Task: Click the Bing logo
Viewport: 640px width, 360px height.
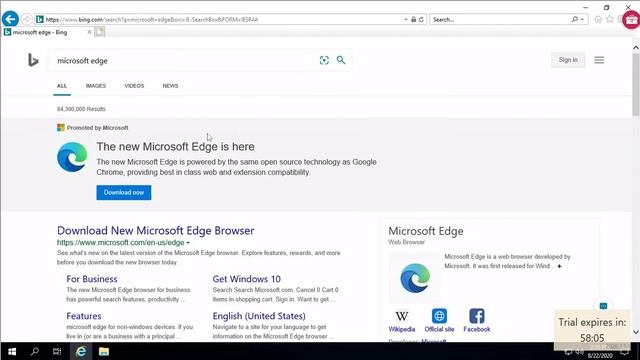Action: coord(33,60)
